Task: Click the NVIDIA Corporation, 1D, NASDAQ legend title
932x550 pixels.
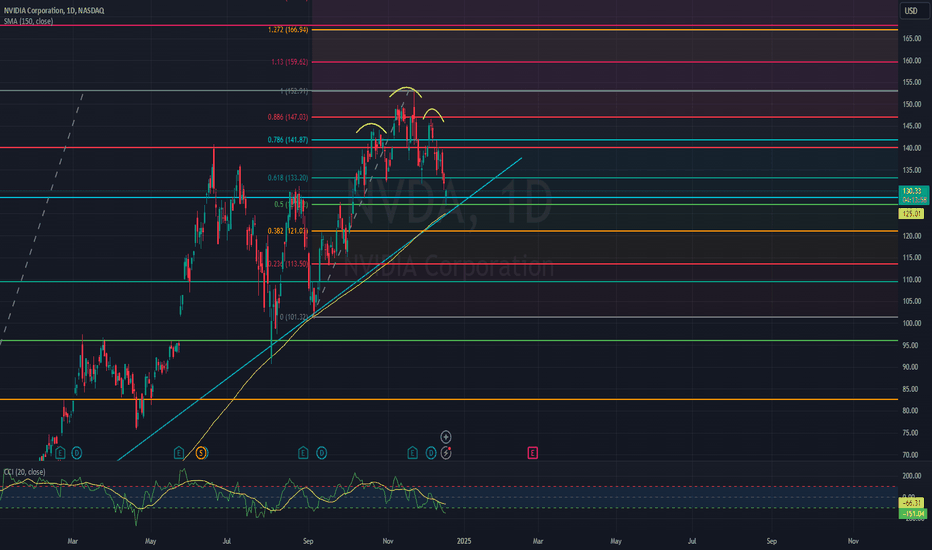Action: [x=54, y=11]
